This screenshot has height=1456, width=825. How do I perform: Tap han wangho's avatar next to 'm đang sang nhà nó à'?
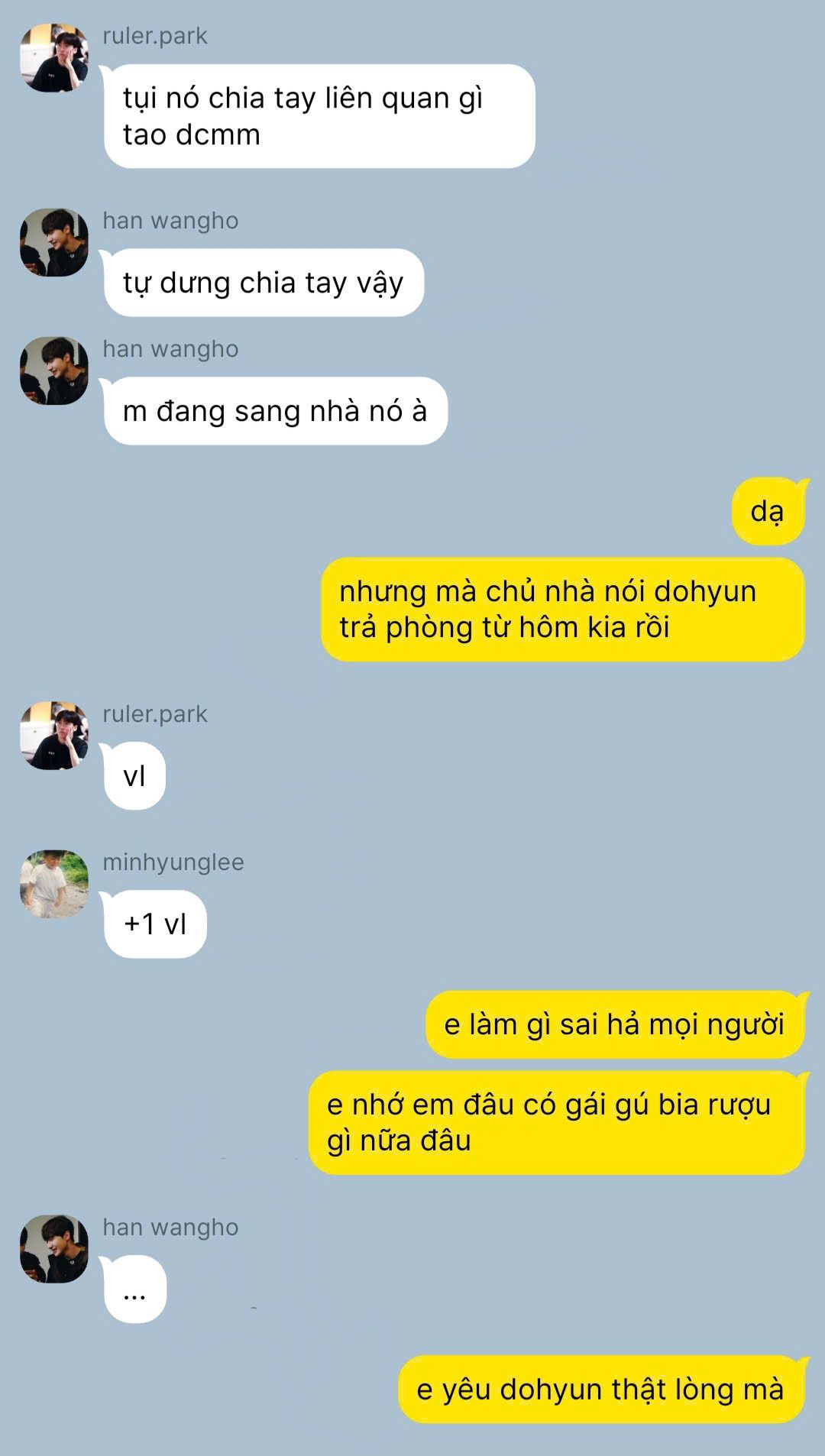(x=54, y=370)
